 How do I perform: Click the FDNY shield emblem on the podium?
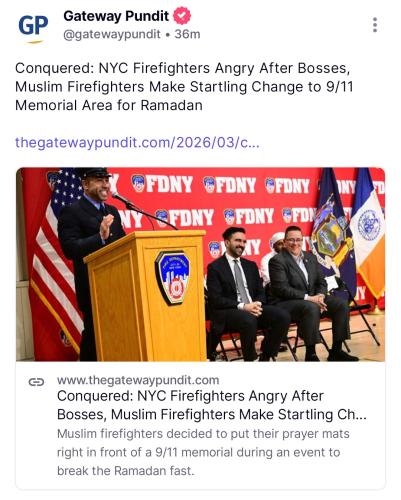click(172, 278)
